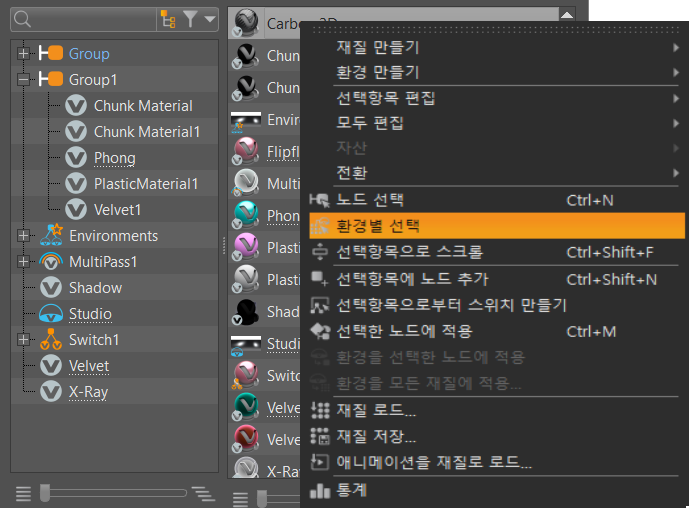
Task: Click Phong teal sphere thumbnail
Action: click(246, 215)
